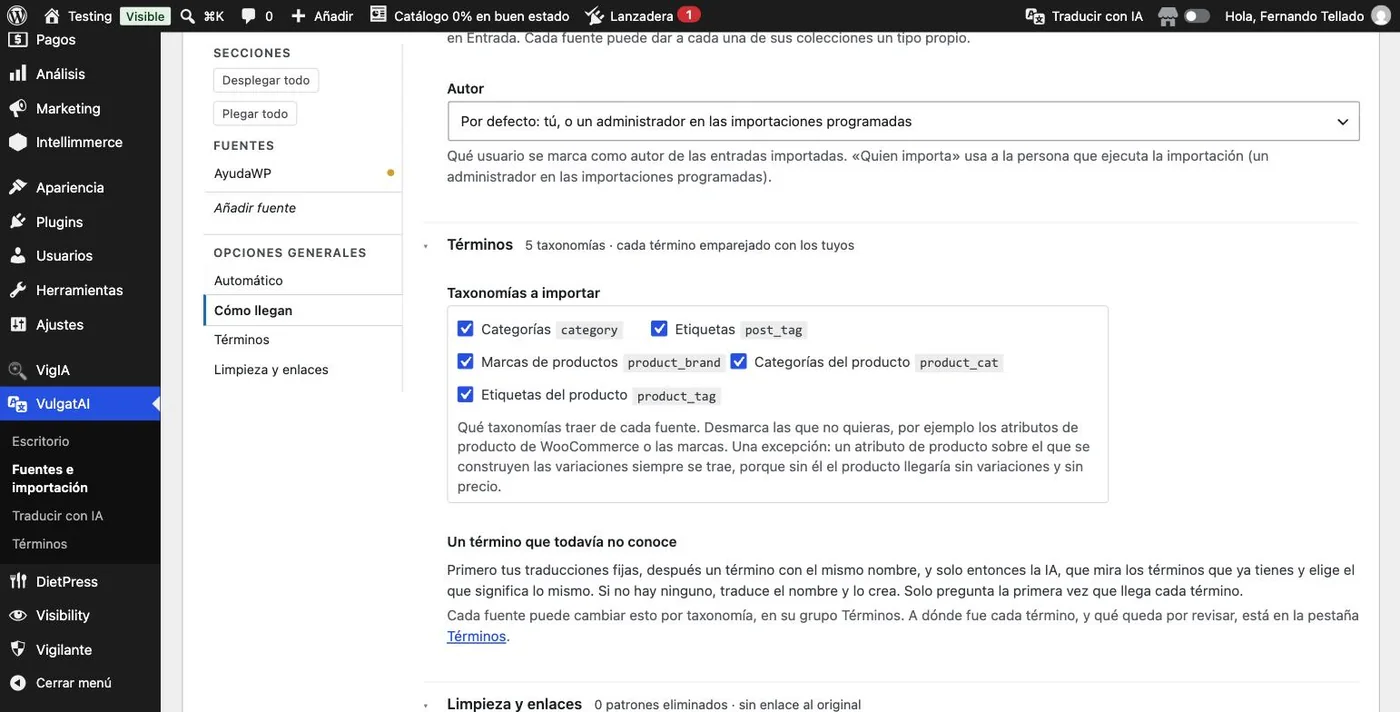Click the VulgatAI translate icon
This screenshot has height=712, width=1400.
tap(17, 404)
